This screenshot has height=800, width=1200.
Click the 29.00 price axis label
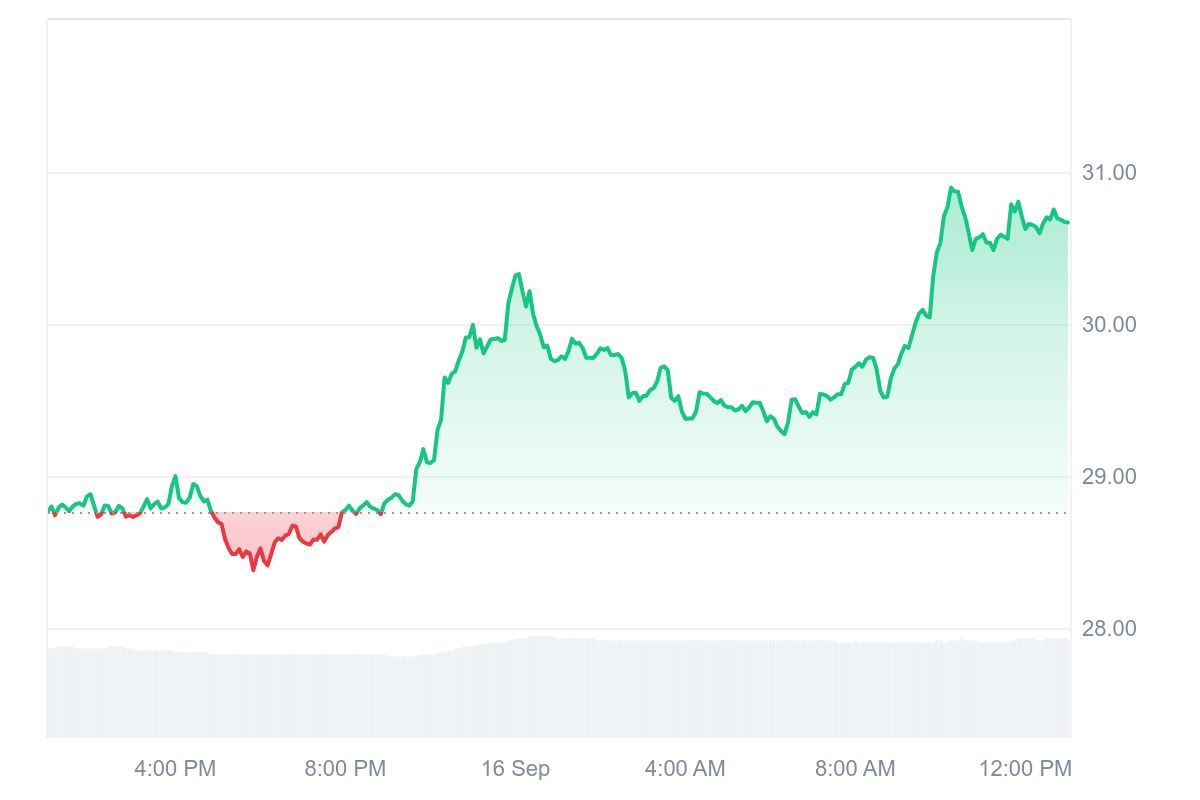[1109, 477]
